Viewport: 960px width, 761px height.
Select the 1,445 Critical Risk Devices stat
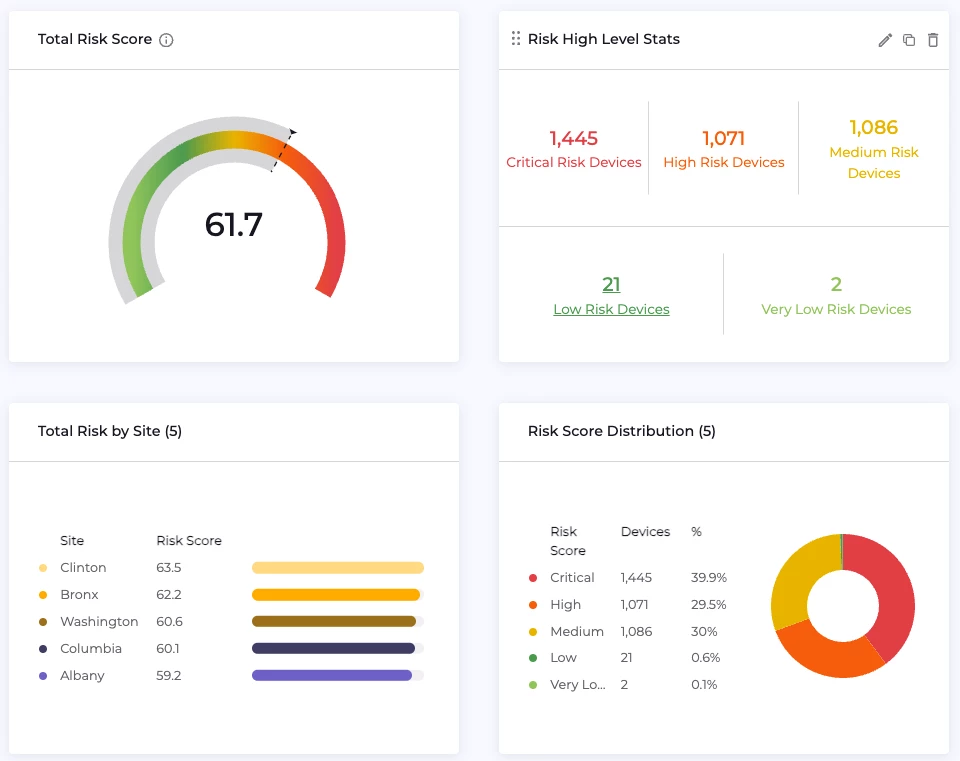click(x=574, y=139)
